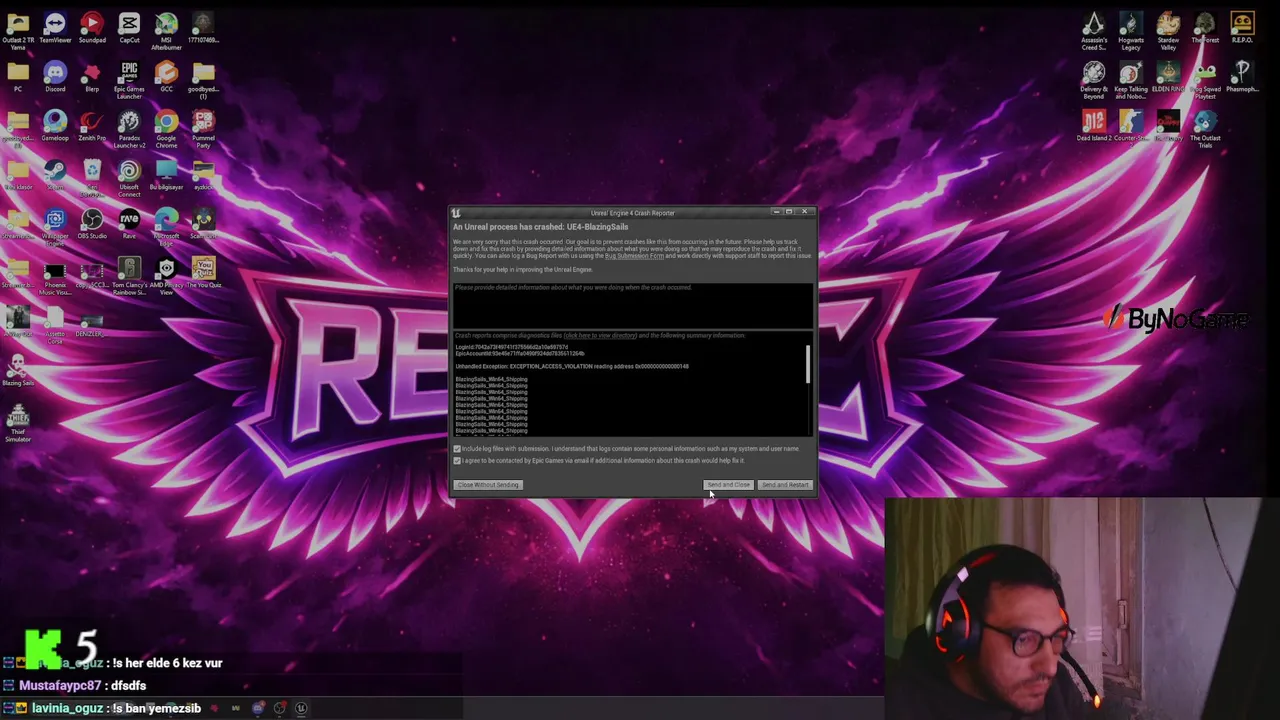
Task: Open the Bug Submission Form link
Action: coord(634,256)
